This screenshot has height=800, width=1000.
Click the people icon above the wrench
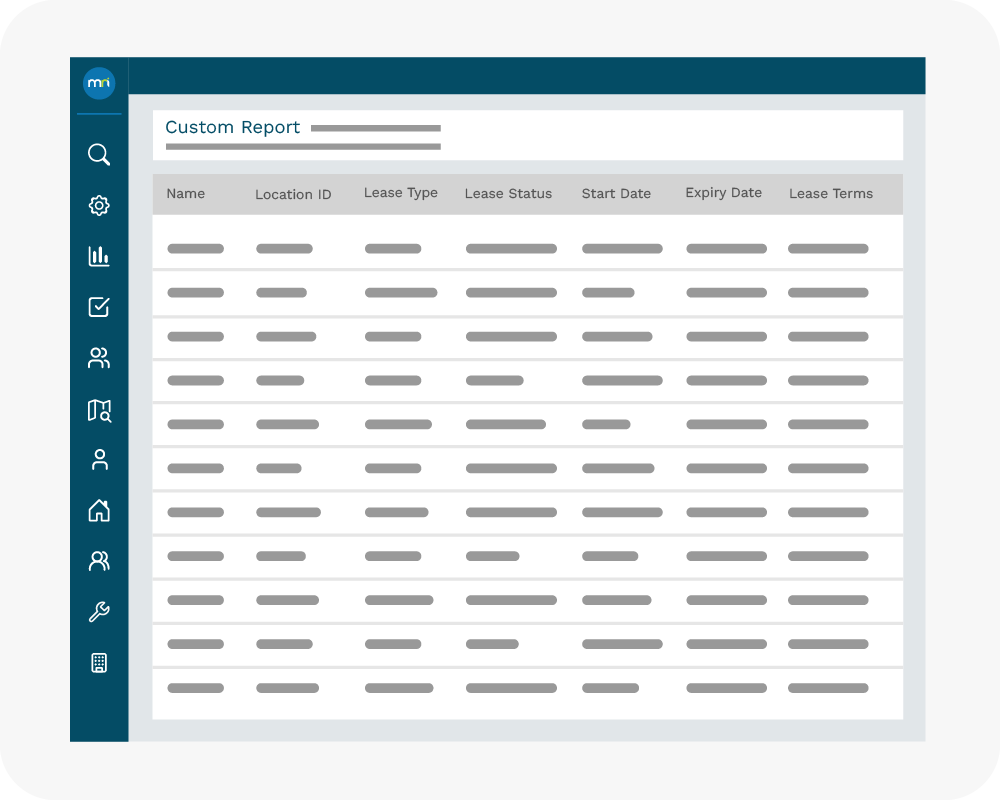point(99,561)
